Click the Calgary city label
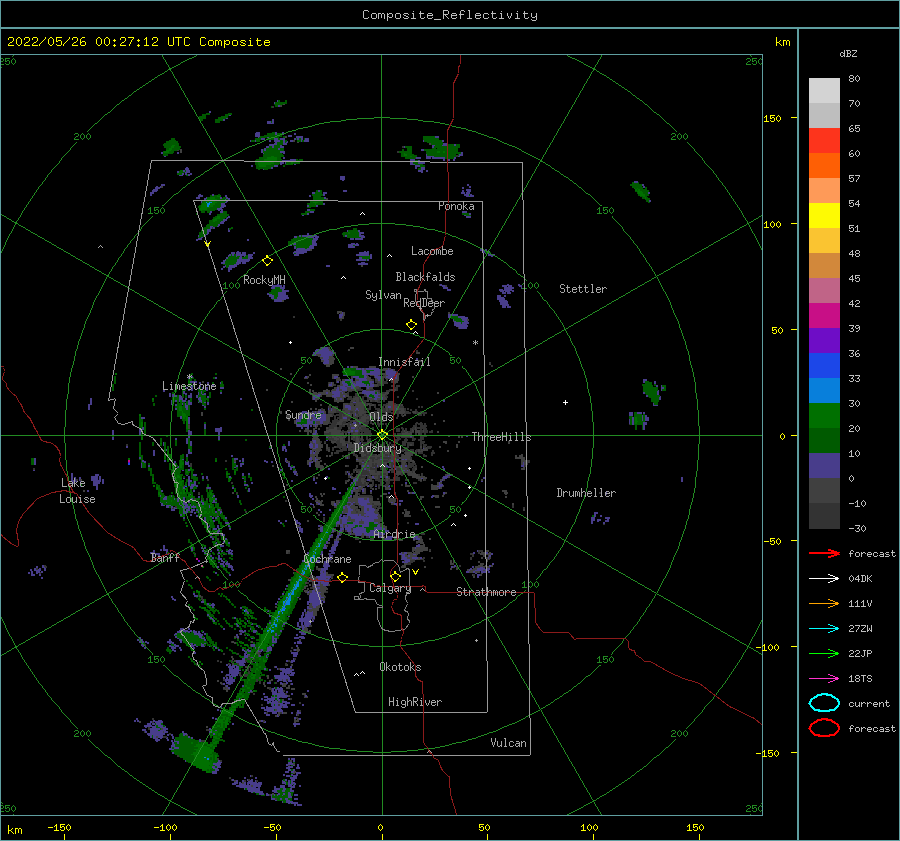900x841 pixels. point(390,588)
